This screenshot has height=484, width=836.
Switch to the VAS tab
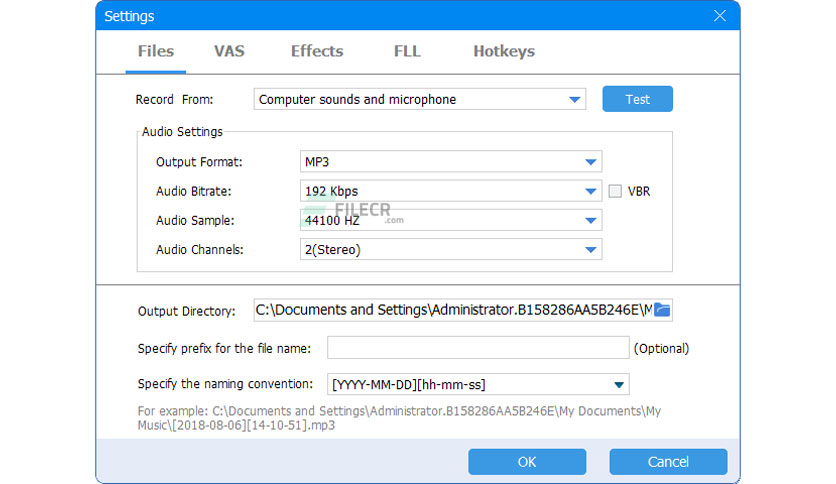pos(229,51)
